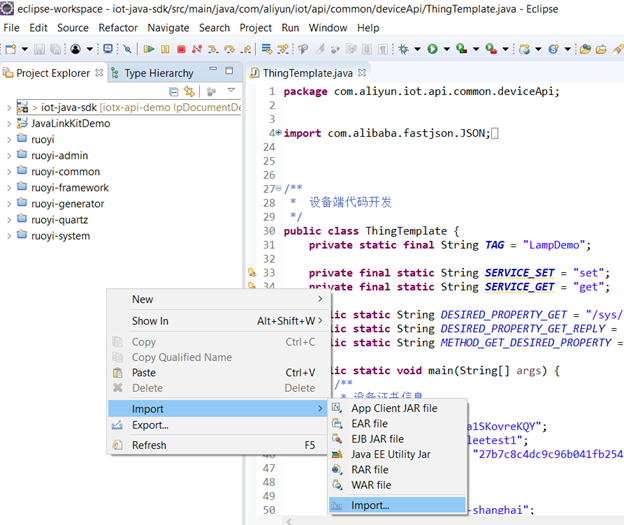Click the warning marker on line 33
This screenshot has width=624, height=525.
tap(252, 273)
